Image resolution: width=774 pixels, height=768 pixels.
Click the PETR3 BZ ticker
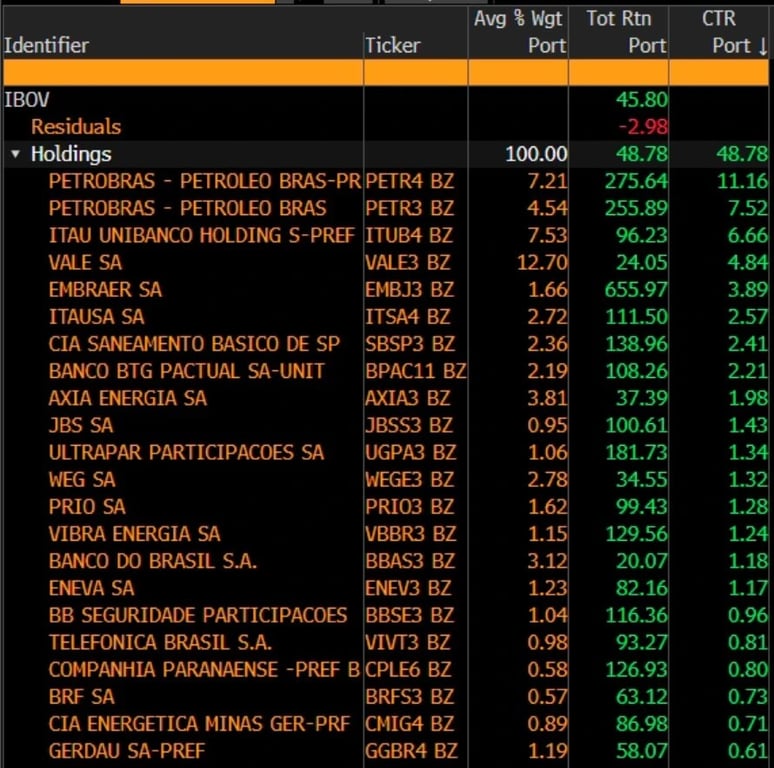pos(409,208)
